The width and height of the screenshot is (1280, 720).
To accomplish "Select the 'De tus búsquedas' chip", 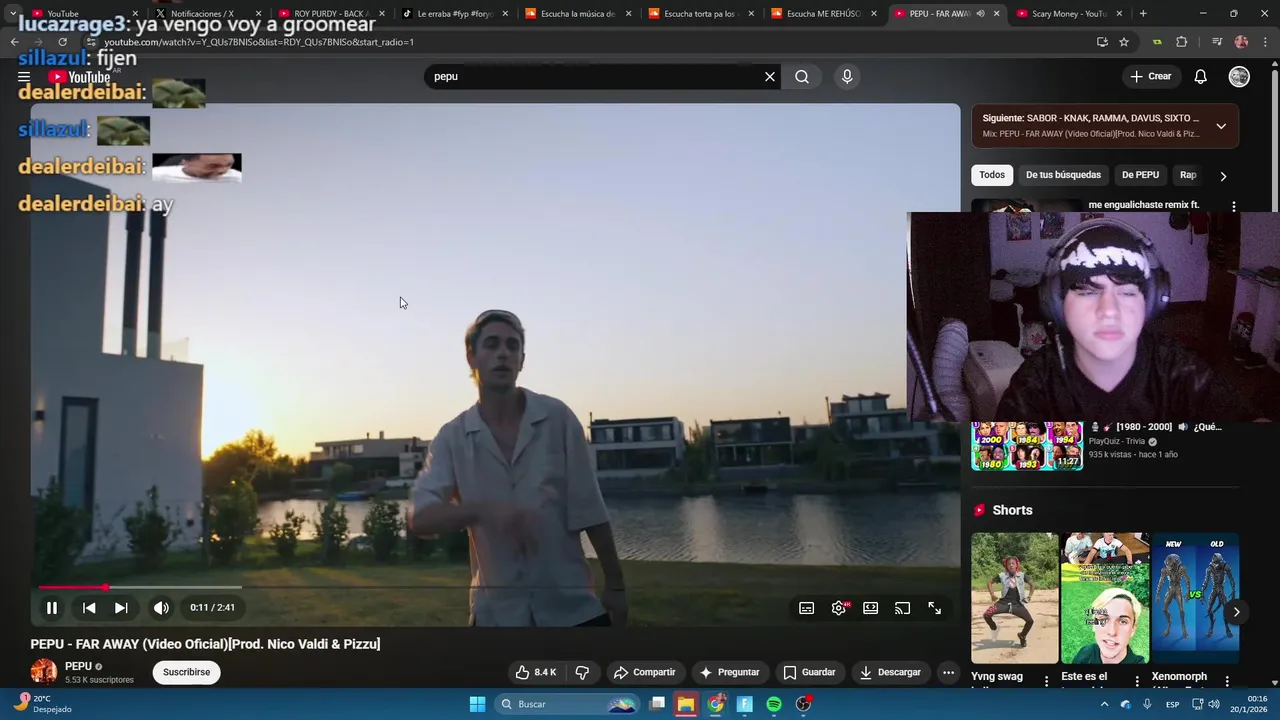I will (x=1063, y=175).
